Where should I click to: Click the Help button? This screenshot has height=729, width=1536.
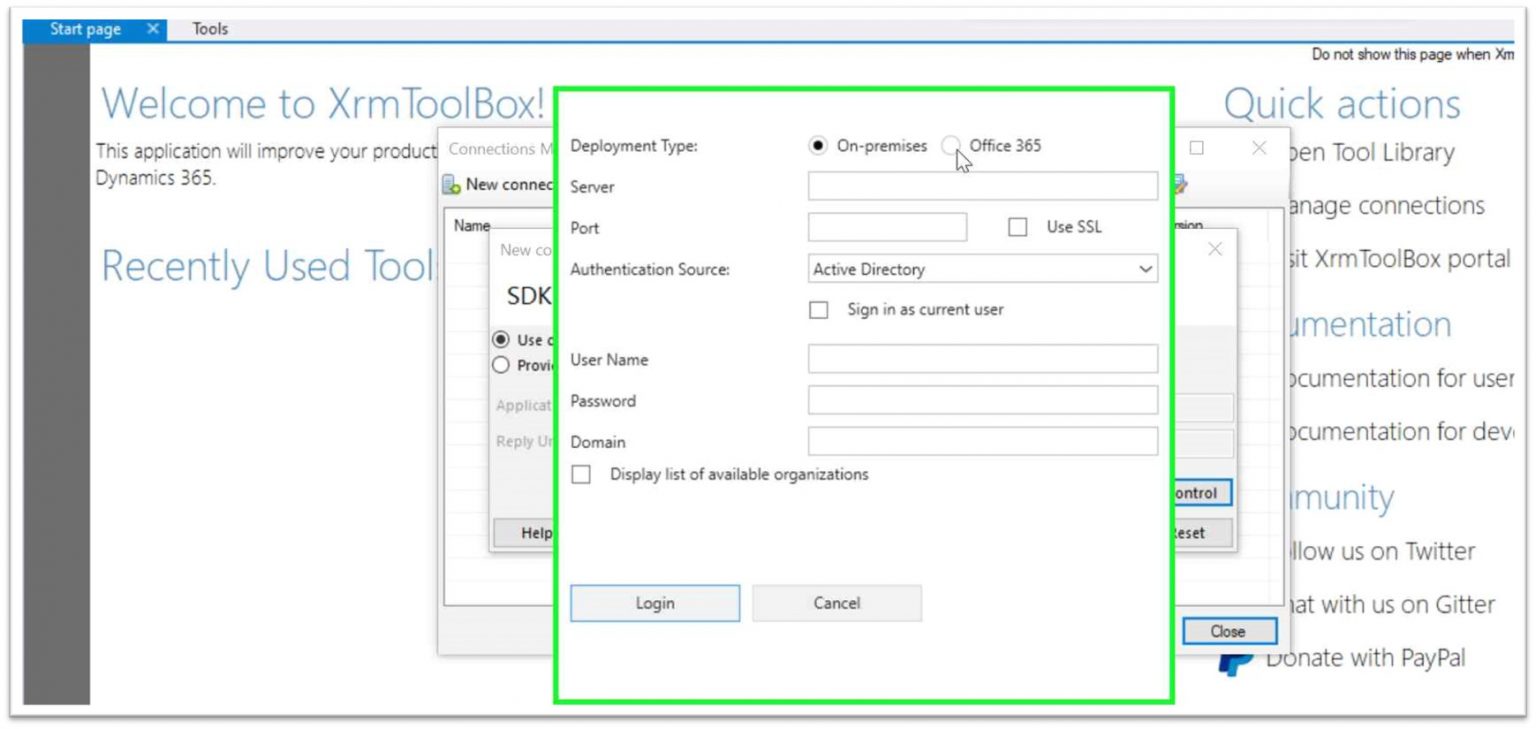pos(536,533)
